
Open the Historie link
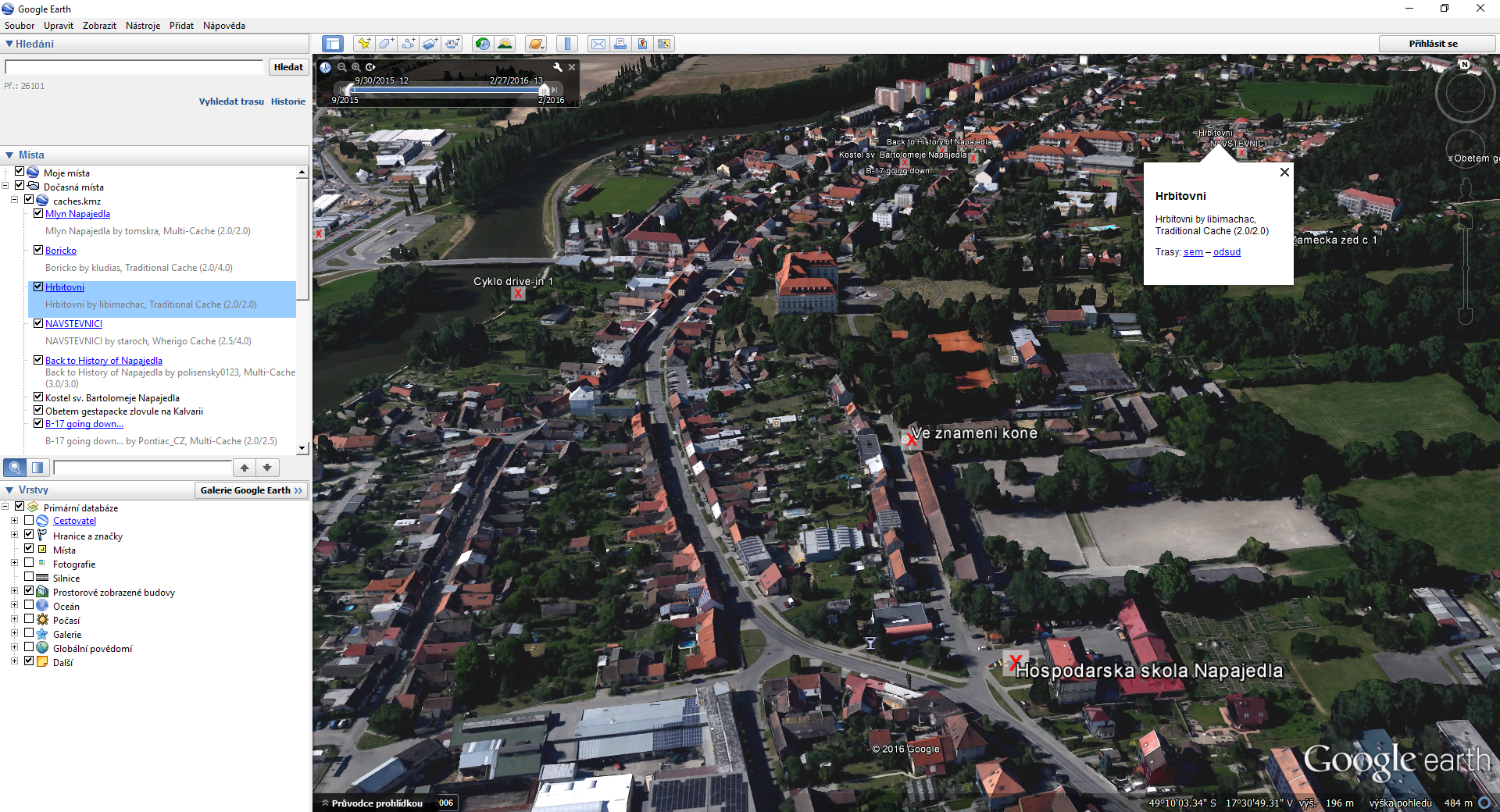click(288, 101)
